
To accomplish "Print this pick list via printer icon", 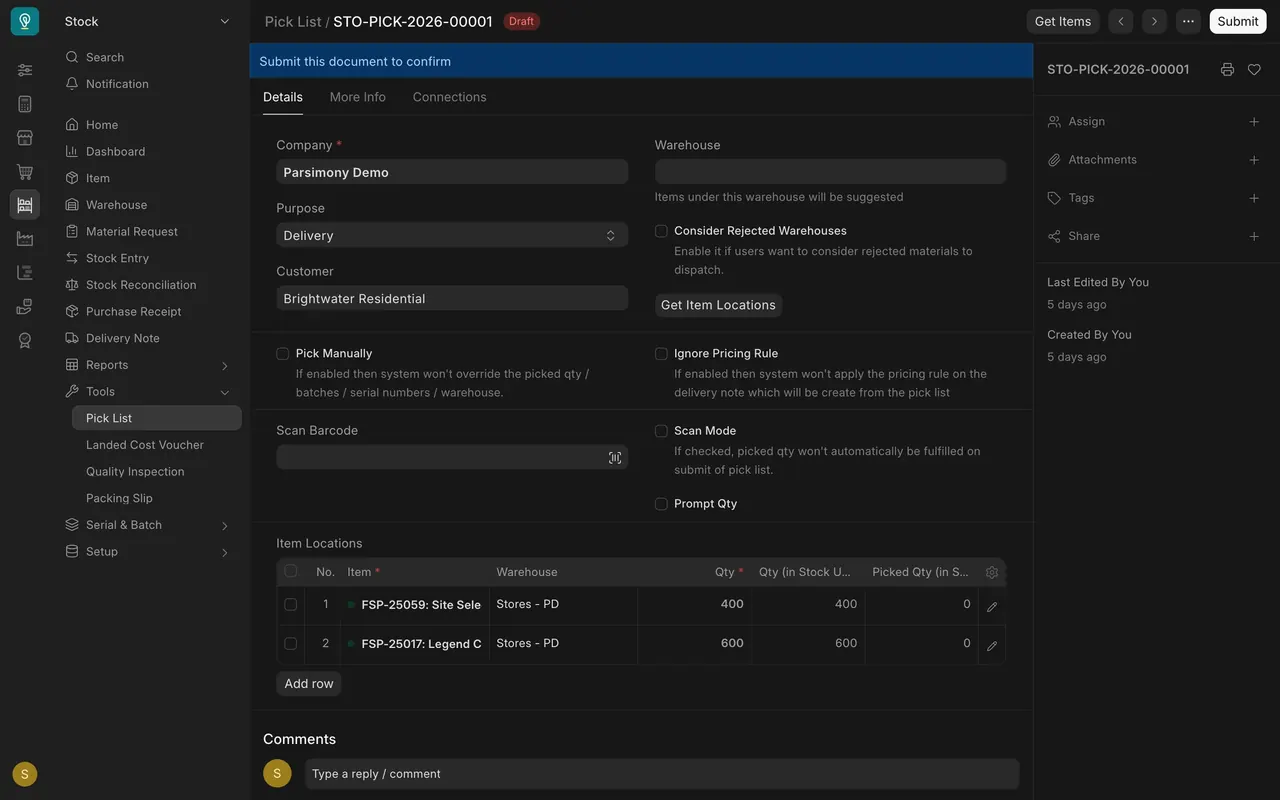I will 1227,70.
